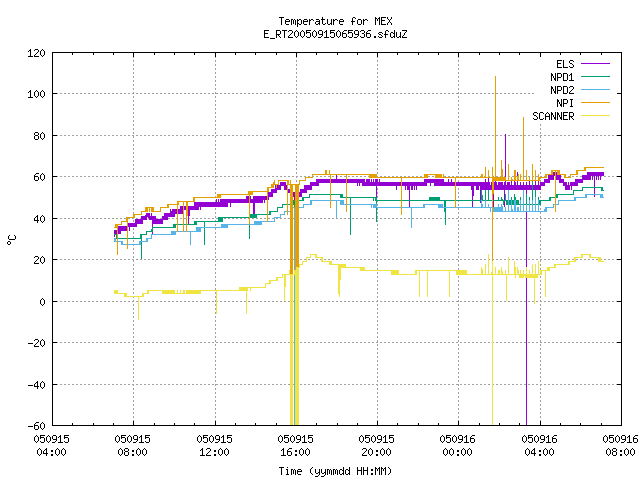Click the purple ELS spike peak near 80°C
640x480 pixels.
click(x=505, y=136)
